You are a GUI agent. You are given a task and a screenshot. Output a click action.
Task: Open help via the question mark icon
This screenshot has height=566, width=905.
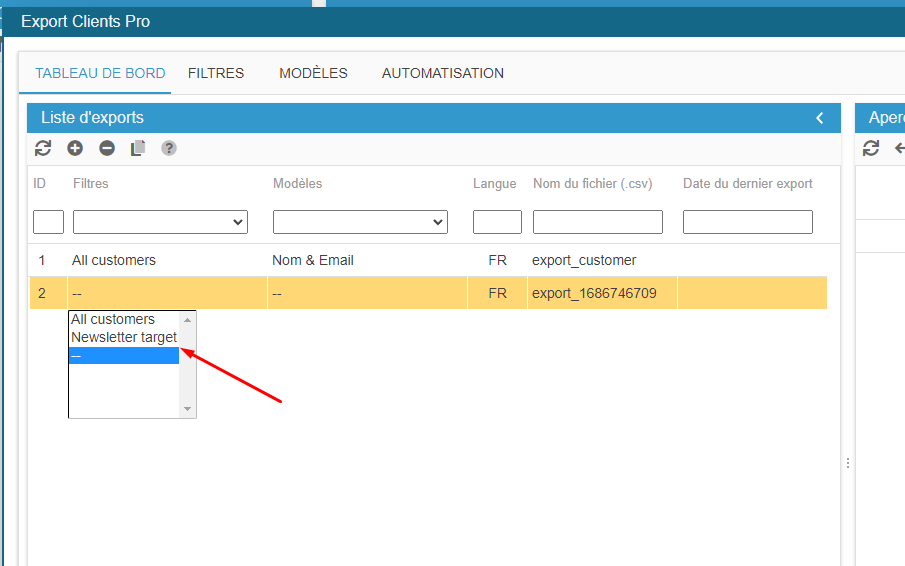point(169,148)
